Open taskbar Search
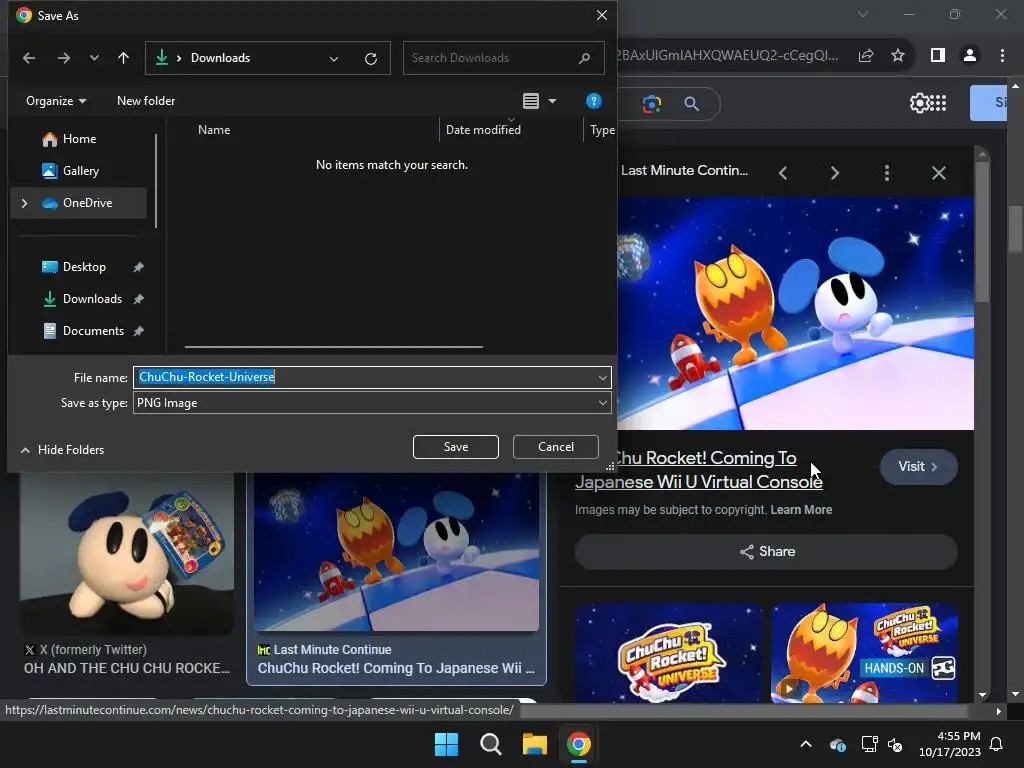The height and width of the screenshot is (768, 1024). point(490,744)
